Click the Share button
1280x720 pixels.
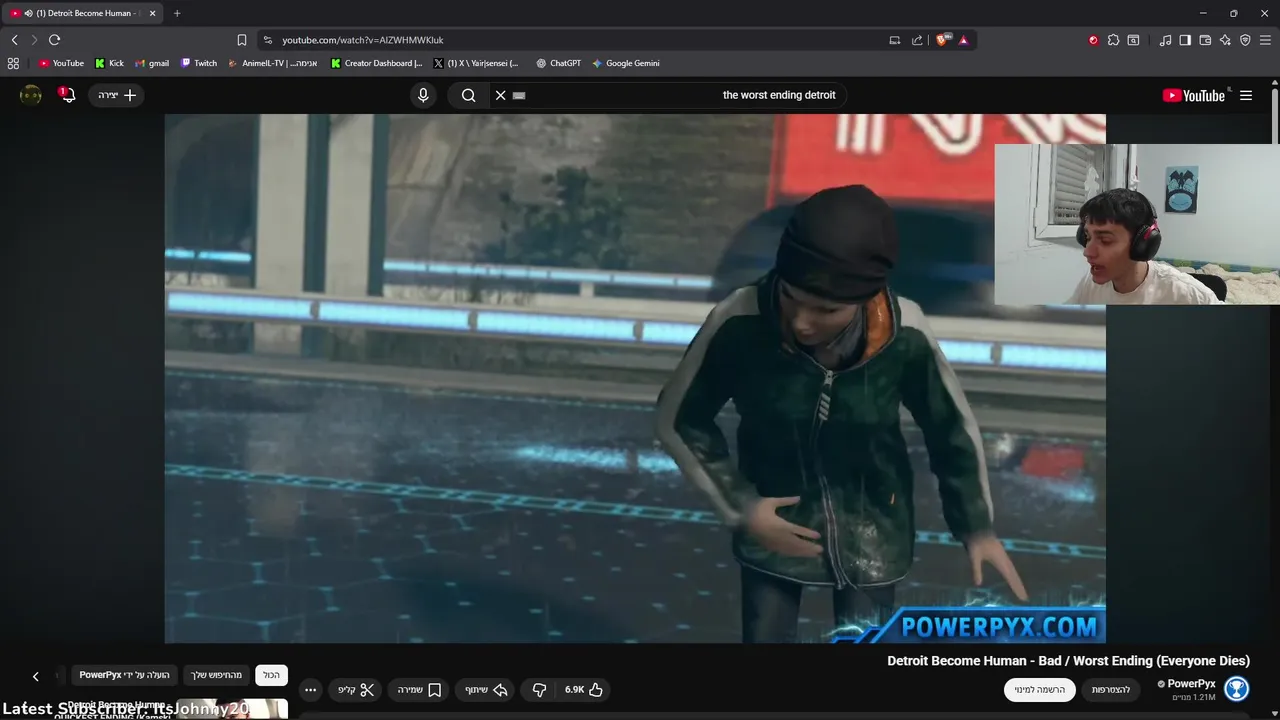pos(487,690)
